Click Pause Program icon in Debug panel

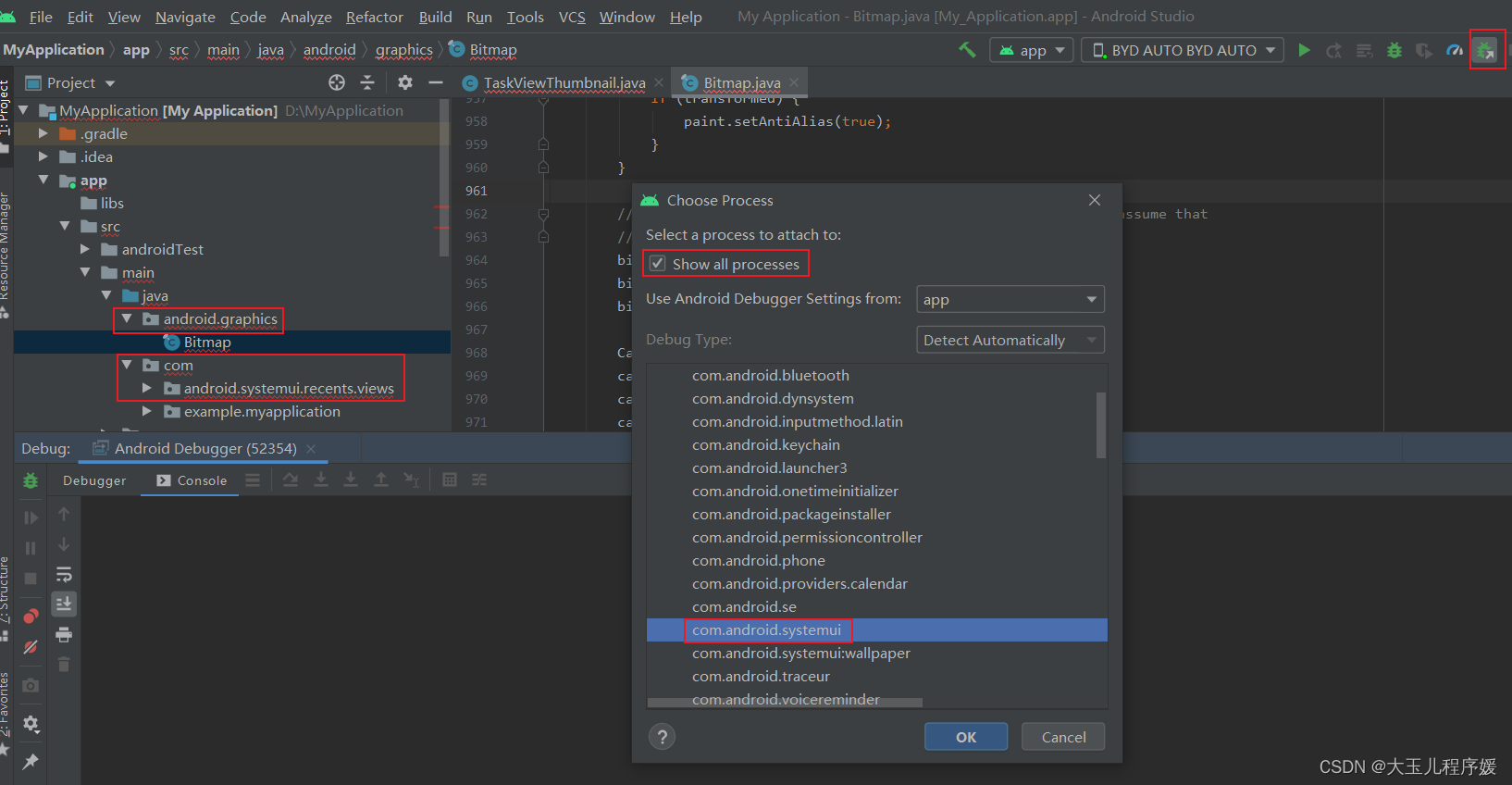(31, 548)
